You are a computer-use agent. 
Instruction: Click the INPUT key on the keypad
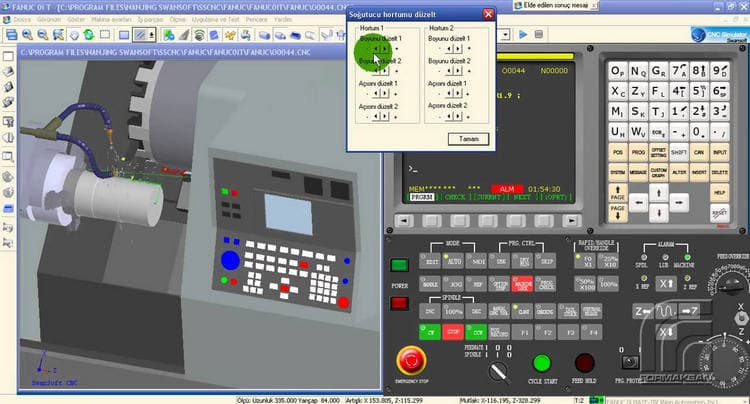coord(719,153)
